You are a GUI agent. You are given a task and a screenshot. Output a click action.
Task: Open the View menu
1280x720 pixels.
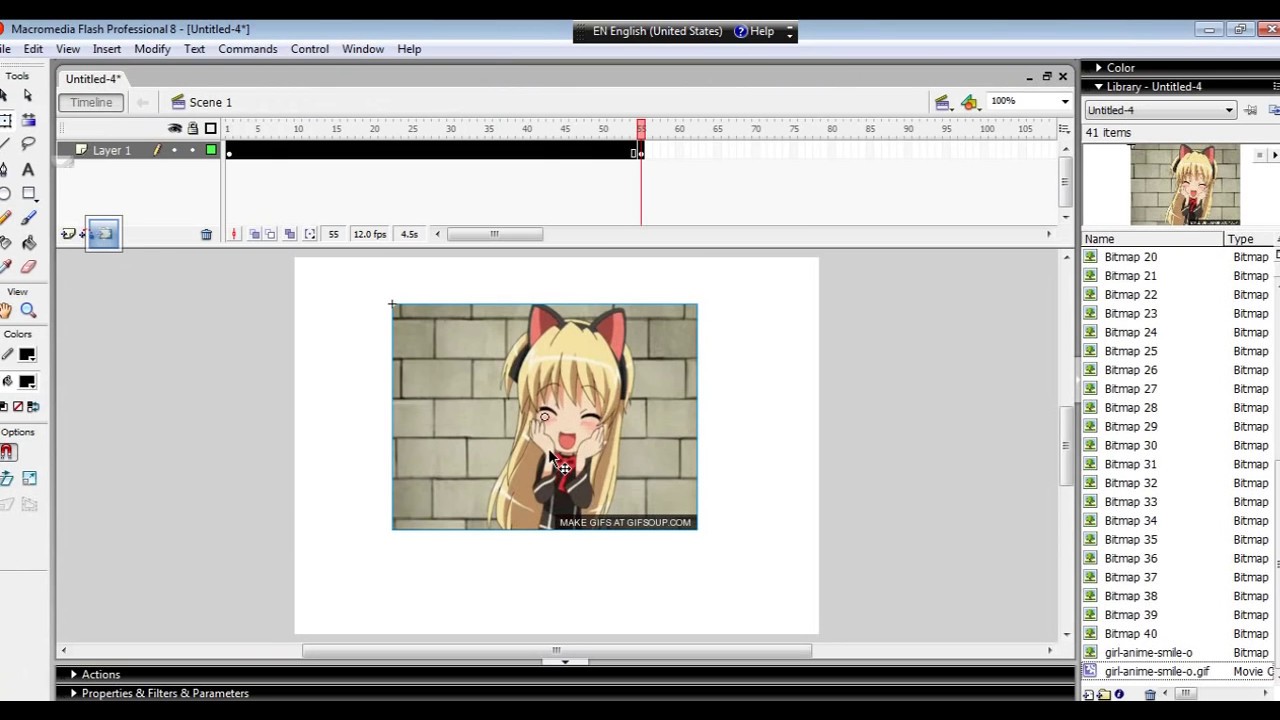[68, 49]
